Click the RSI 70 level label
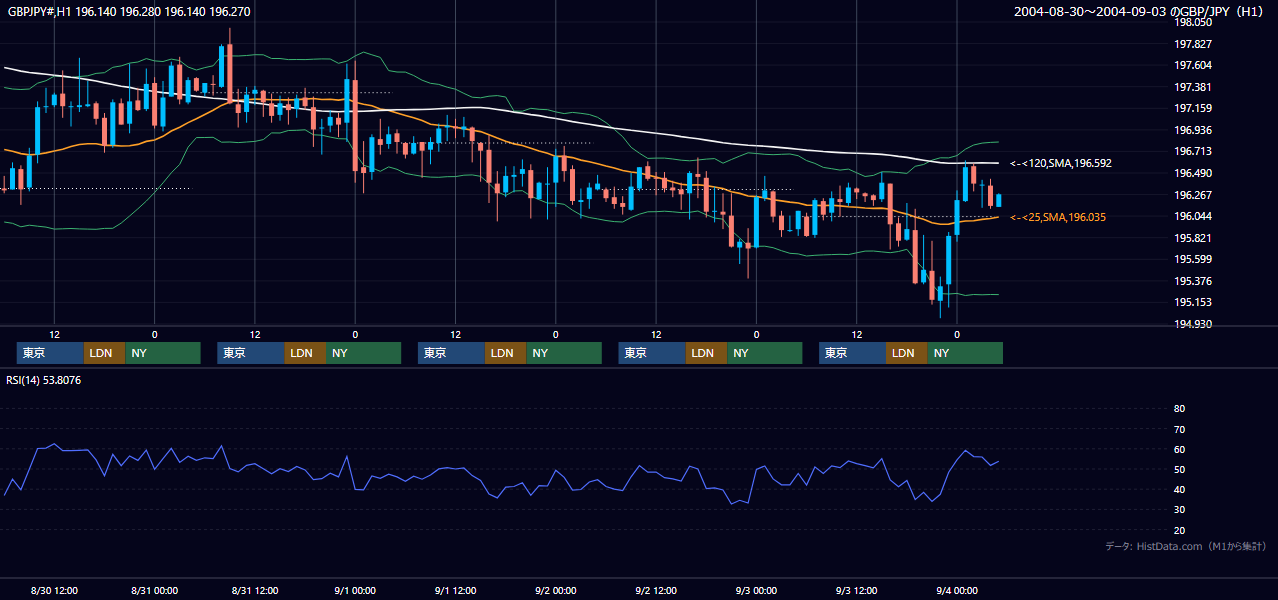 [1179, 429]
